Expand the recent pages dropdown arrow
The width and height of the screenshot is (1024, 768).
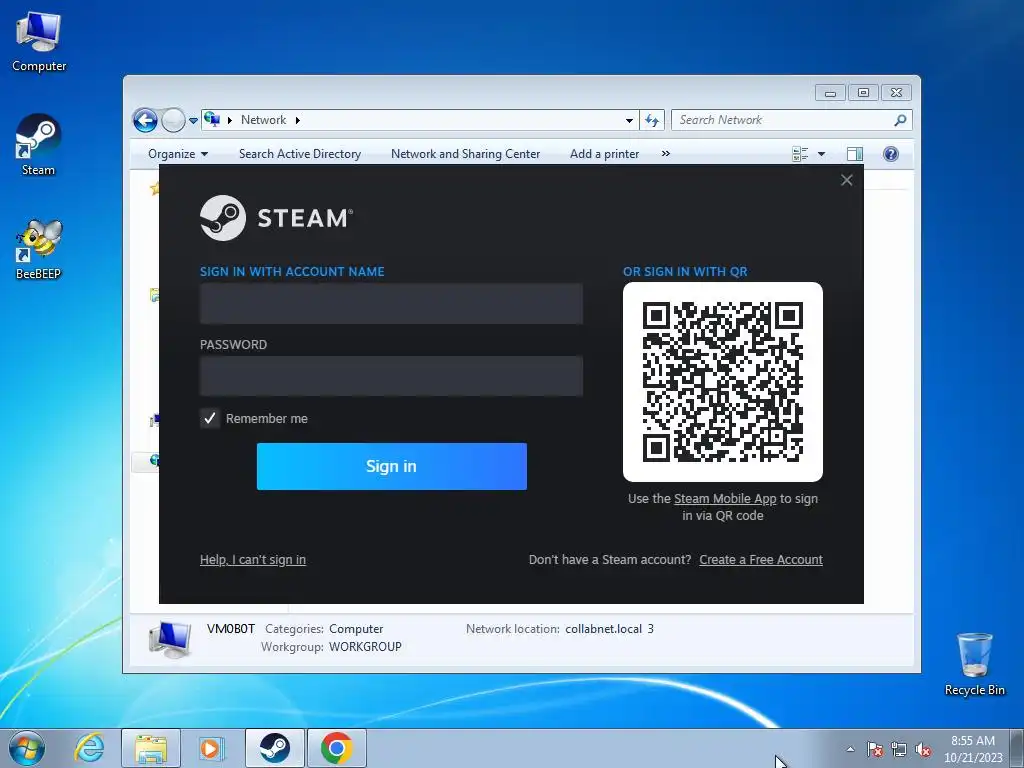click(193, 121)
